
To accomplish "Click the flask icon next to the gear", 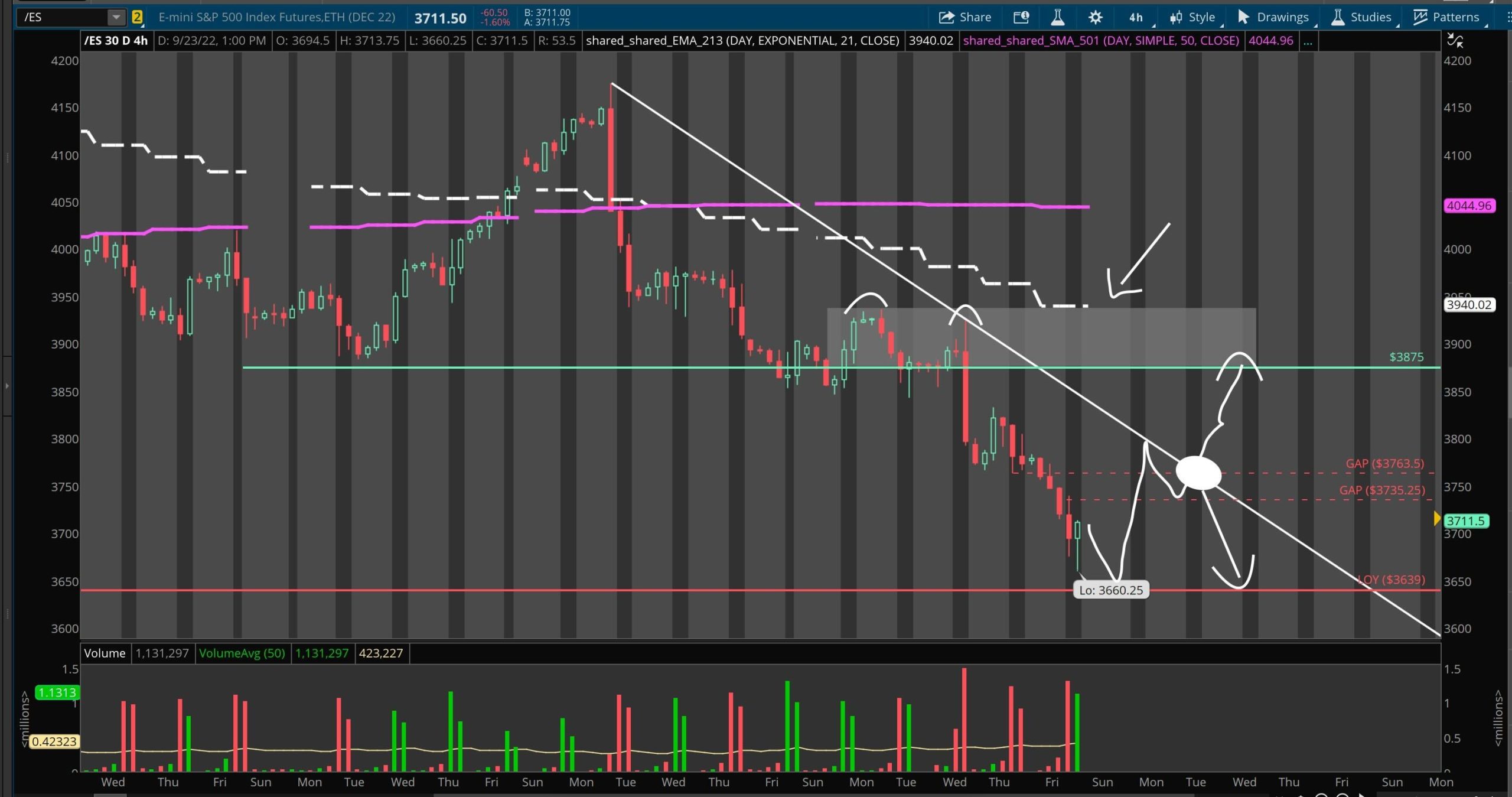I will pos(1057,17).
